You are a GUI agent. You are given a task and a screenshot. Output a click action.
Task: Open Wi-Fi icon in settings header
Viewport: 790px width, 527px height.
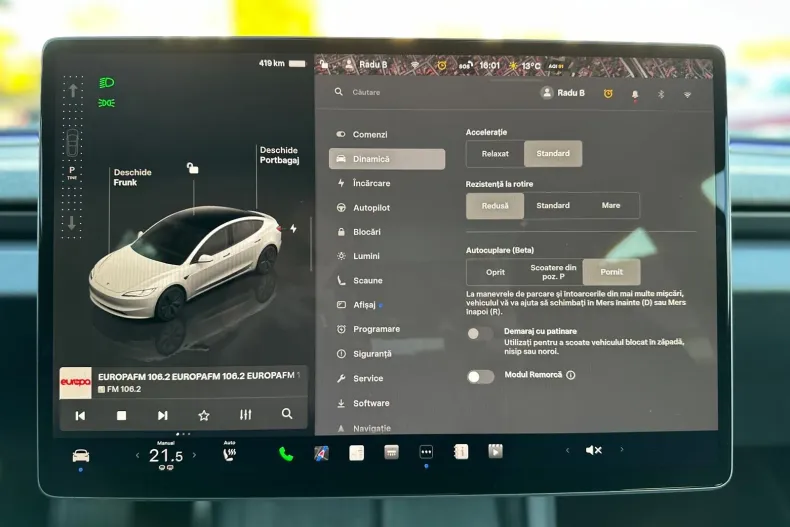(x=687, y=95)
